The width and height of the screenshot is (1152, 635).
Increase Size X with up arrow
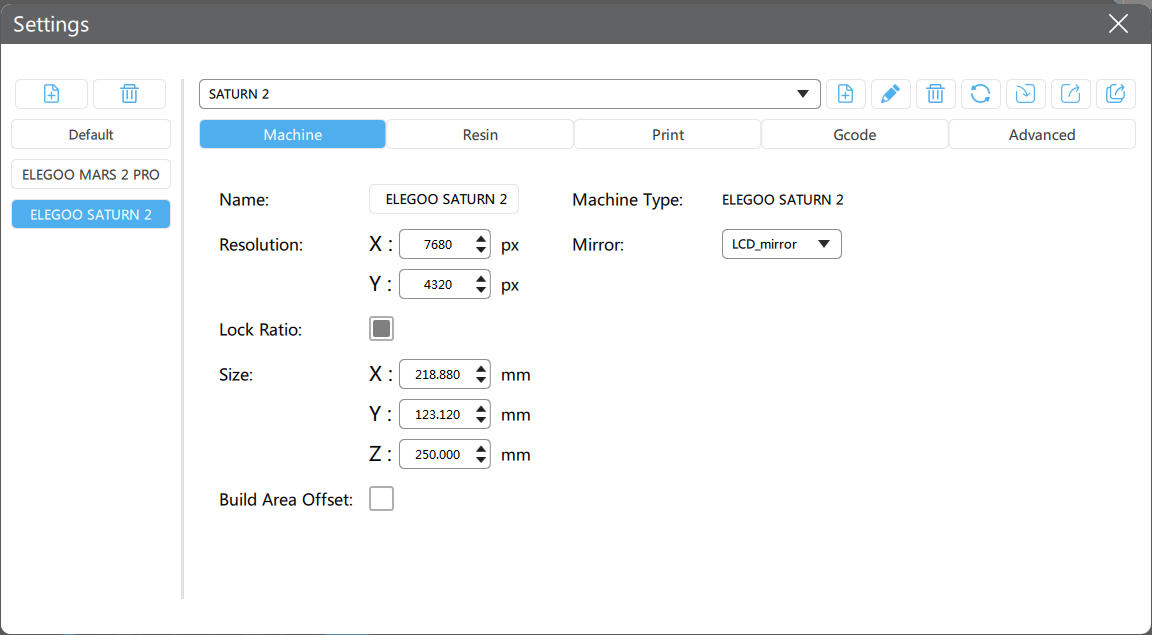click(x=481, y=368)
